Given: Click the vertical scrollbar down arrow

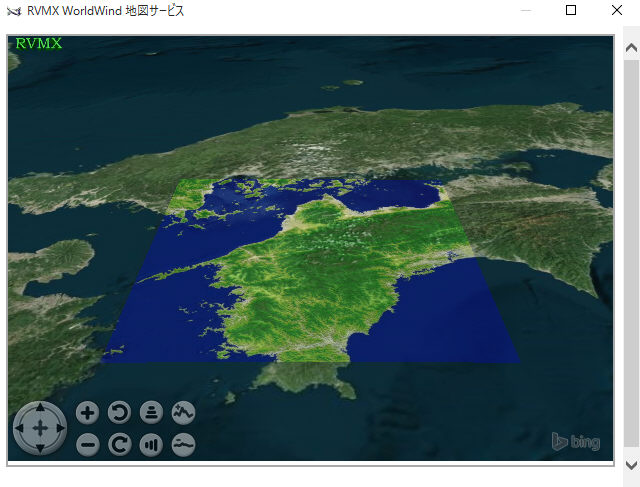Looking at the screenshot, I should (631, 465).
